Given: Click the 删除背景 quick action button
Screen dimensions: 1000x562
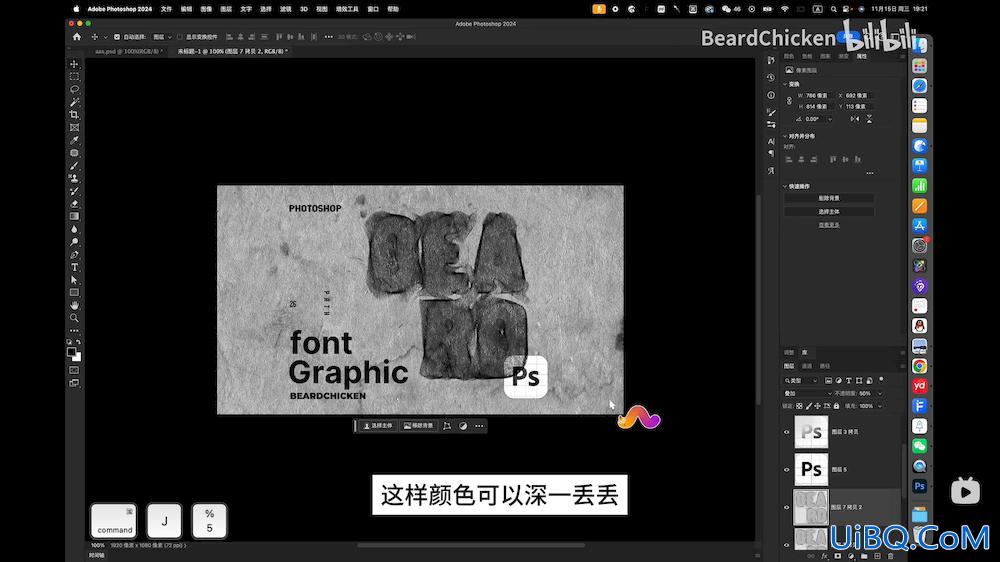Looking at the screenshot, I should [829, 198].
